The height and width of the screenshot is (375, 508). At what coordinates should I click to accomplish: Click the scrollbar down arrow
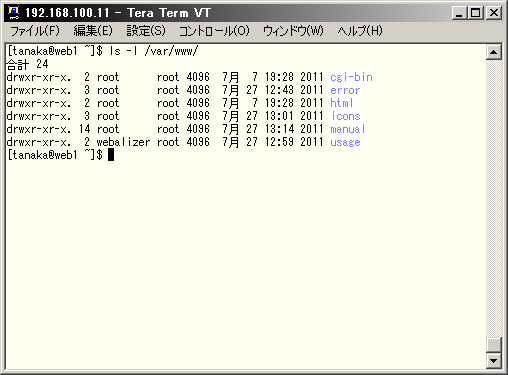pos(494,361)
